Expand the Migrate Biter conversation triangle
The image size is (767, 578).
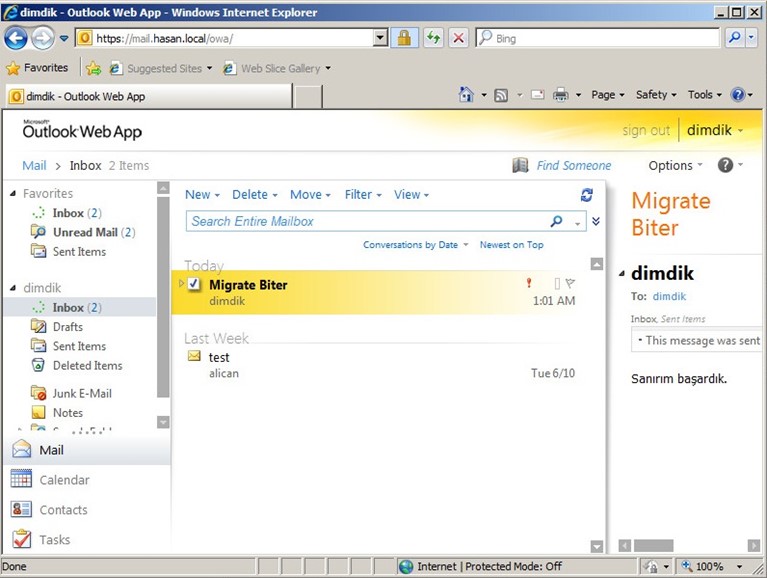pyautogui.click(x=181, y=283)
